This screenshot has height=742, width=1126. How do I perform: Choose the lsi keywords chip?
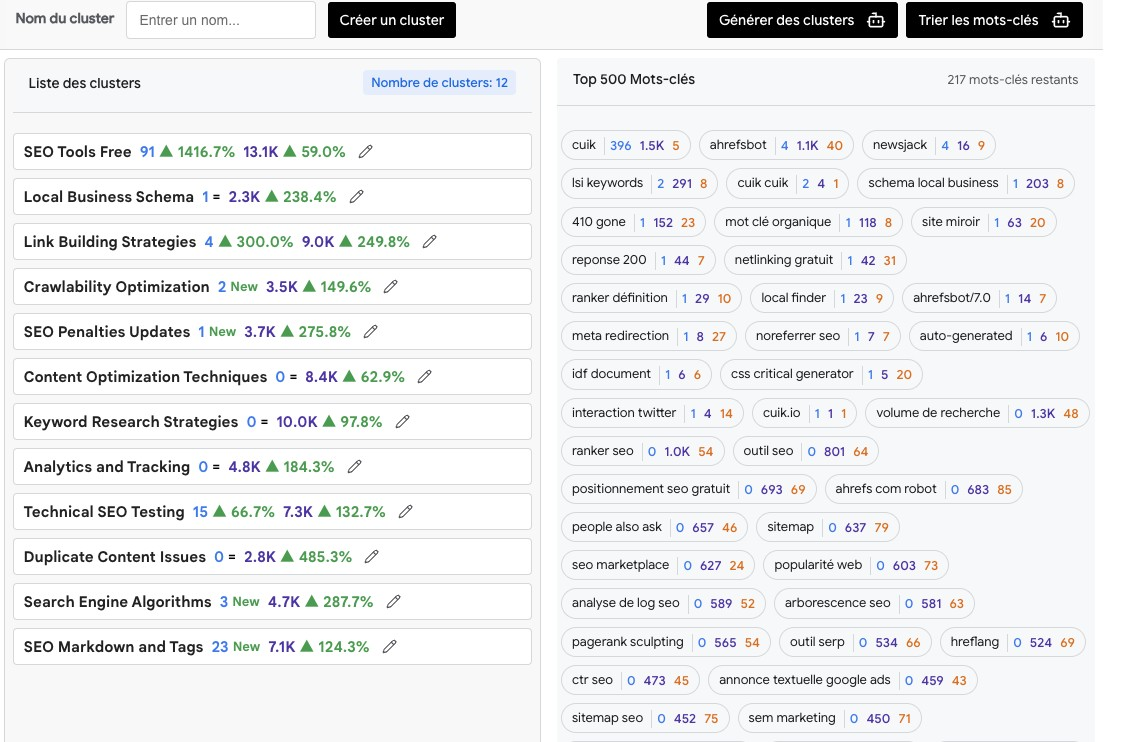639,183
